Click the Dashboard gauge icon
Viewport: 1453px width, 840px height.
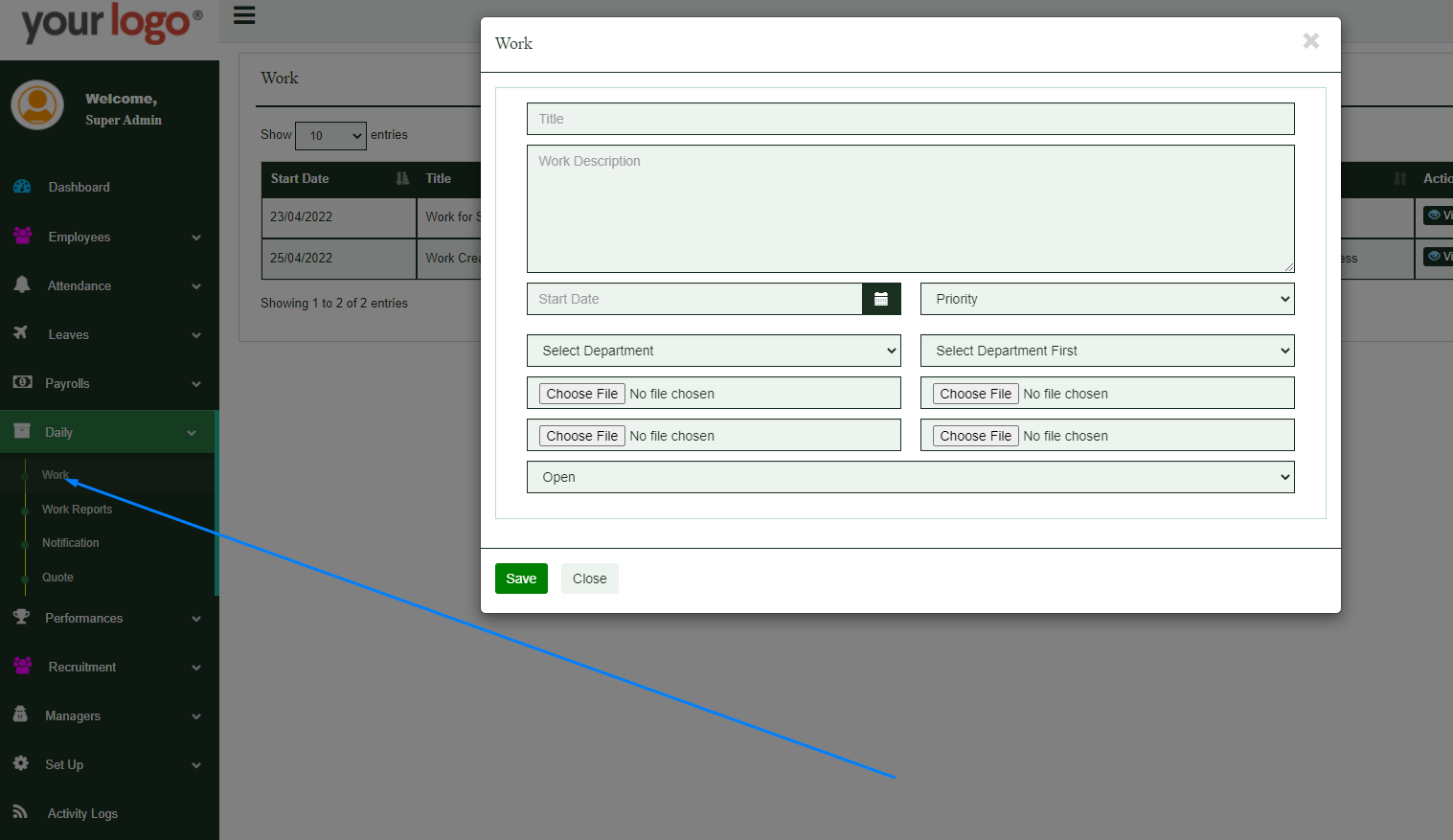[x=22, y=187]
